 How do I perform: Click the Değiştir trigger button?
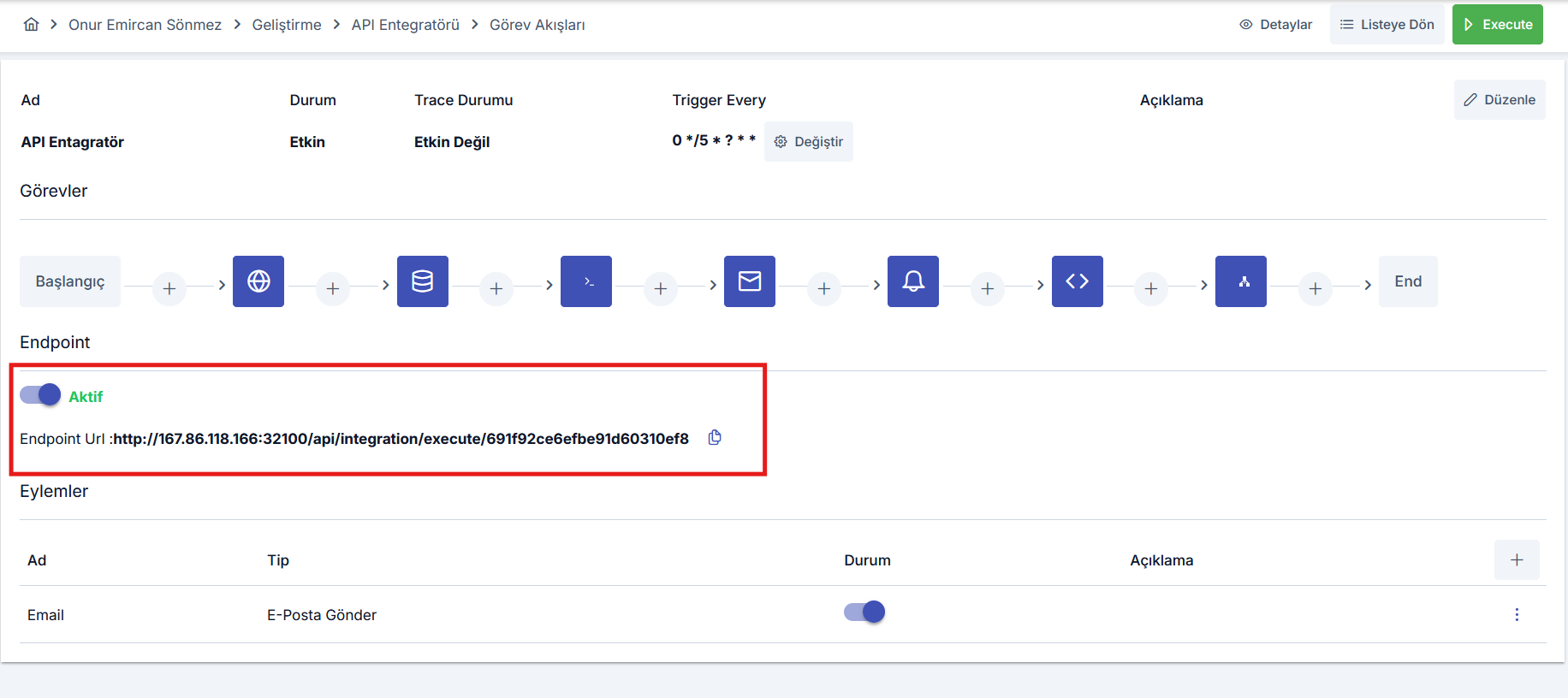[809, 142]
